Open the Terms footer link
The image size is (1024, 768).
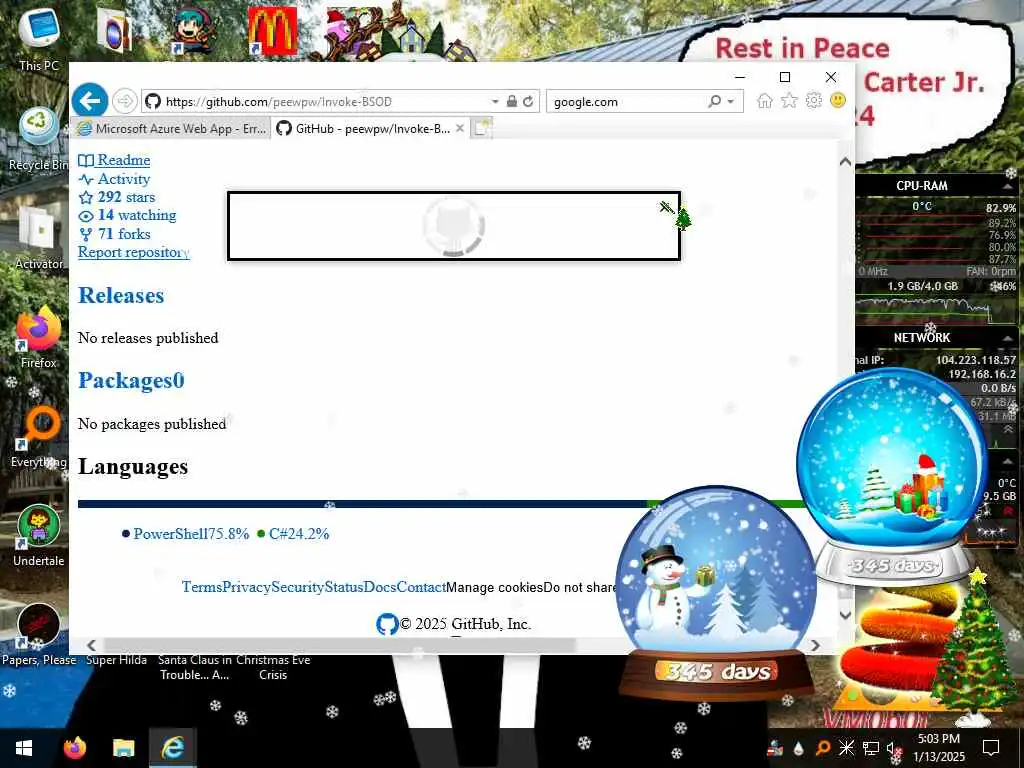202,587
